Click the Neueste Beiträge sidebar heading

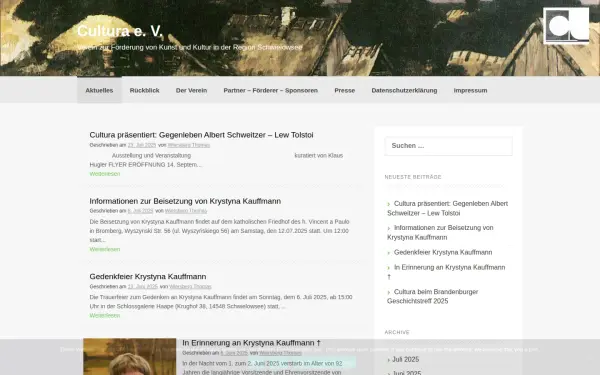(413, 177)
